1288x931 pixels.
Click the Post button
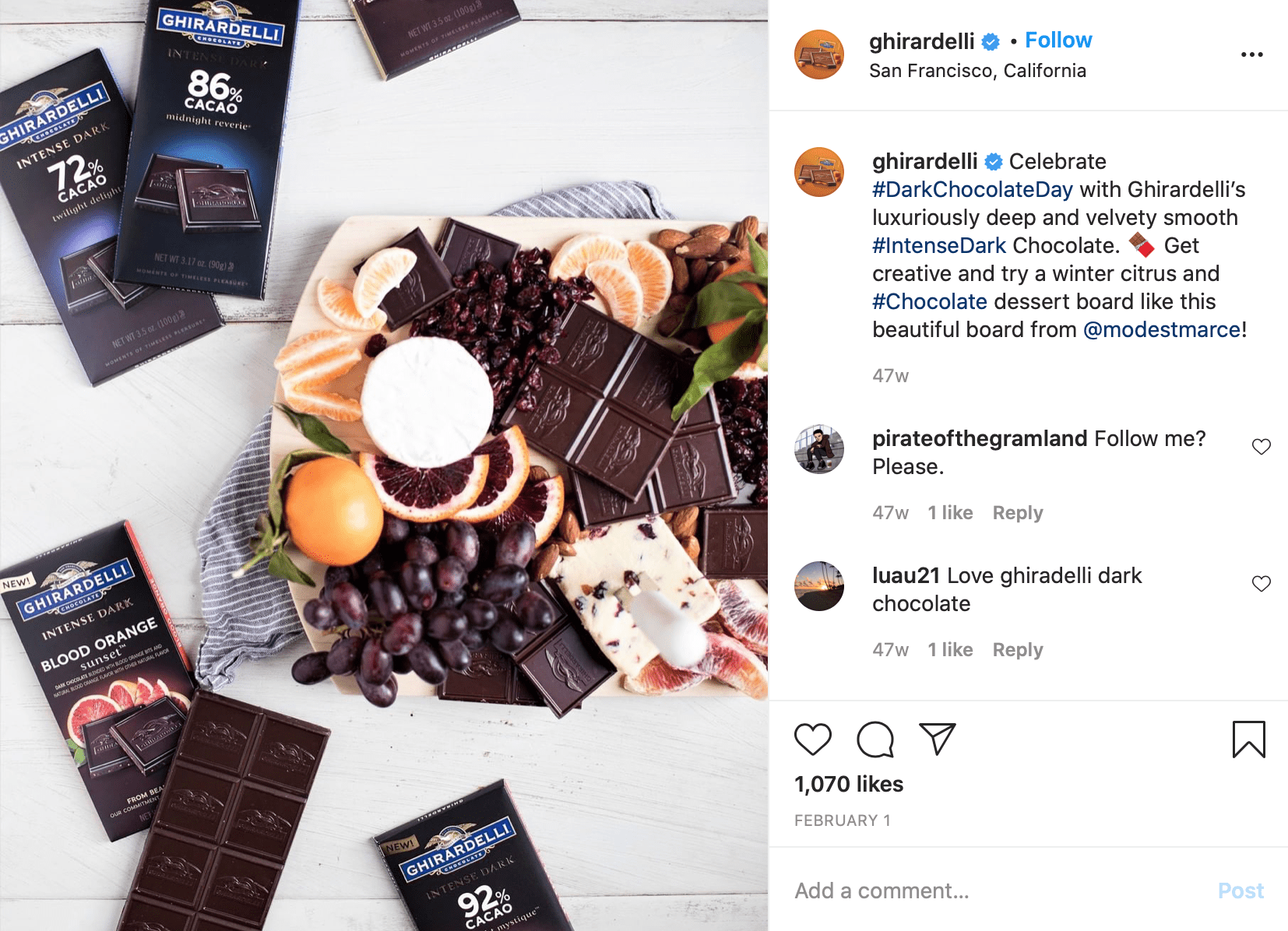point(1240,891)
